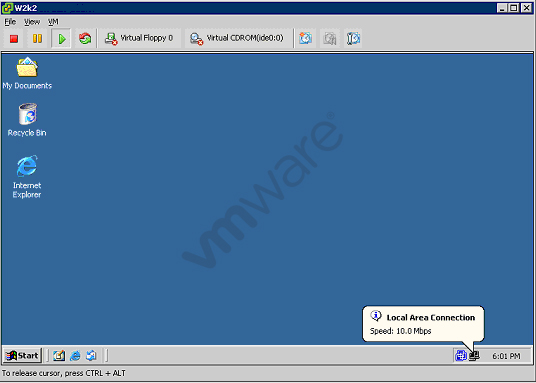Click the VMware Tools tray icon
Image resolution: width=536 pixels, height=383 pixels.
[x=461, y=356]
